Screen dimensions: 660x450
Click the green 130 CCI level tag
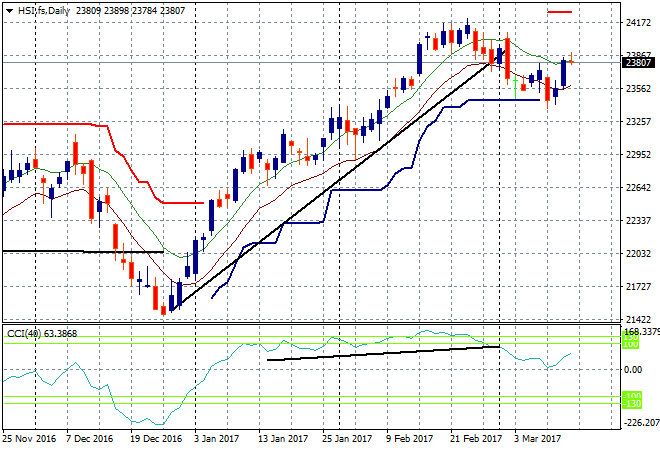point(631,337)
